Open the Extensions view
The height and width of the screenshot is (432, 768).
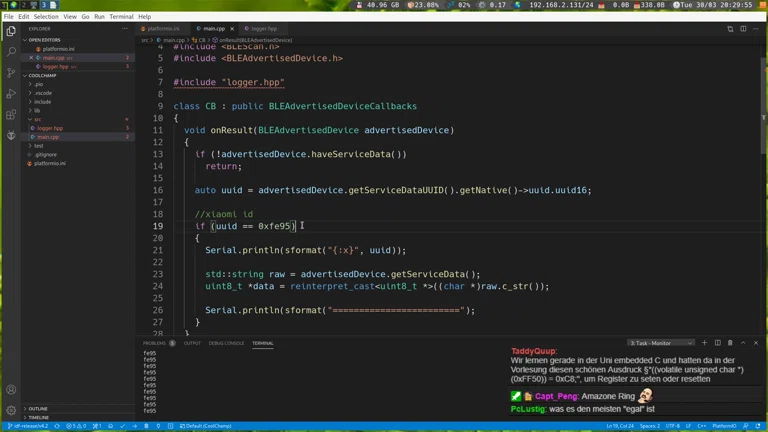pos(11,115)
